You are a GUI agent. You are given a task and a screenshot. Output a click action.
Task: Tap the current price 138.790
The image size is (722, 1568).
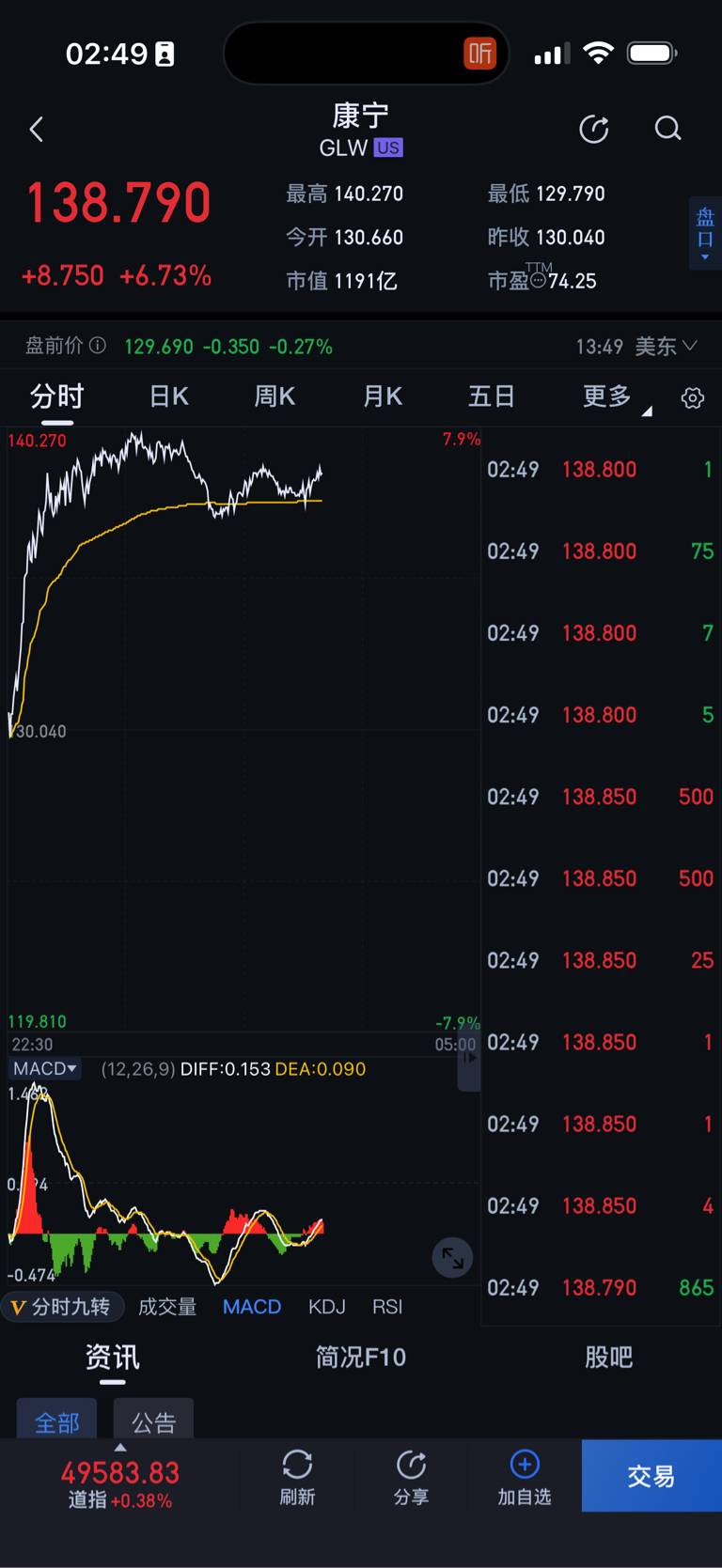tap(118, 203)
